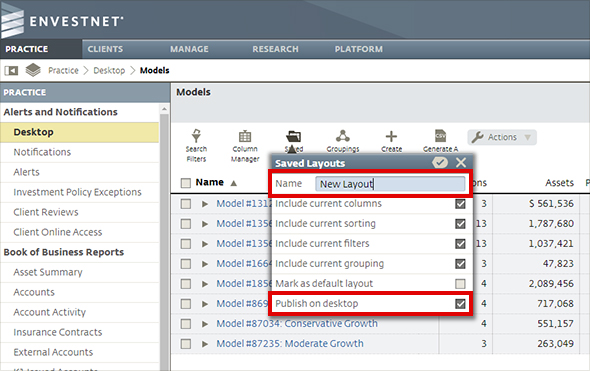Uncheck Include current grouping
Viewport: 590px width, 371px height.
click(x=460, y=264)
